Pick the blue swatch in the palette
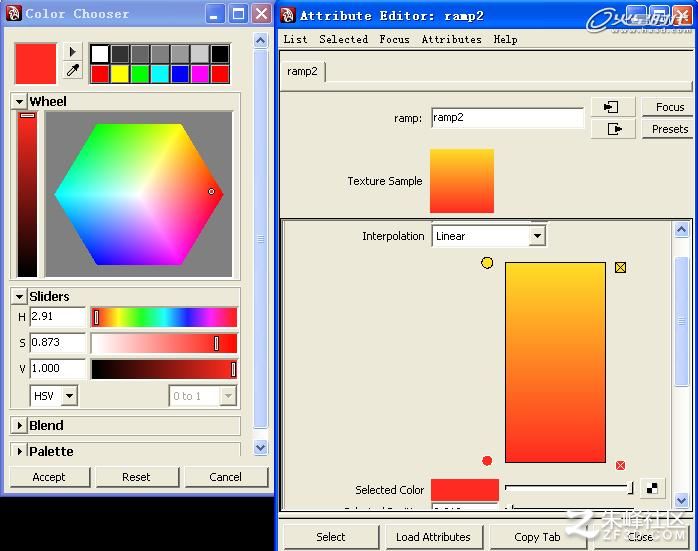The image size is (698, 551). [180, 74]
